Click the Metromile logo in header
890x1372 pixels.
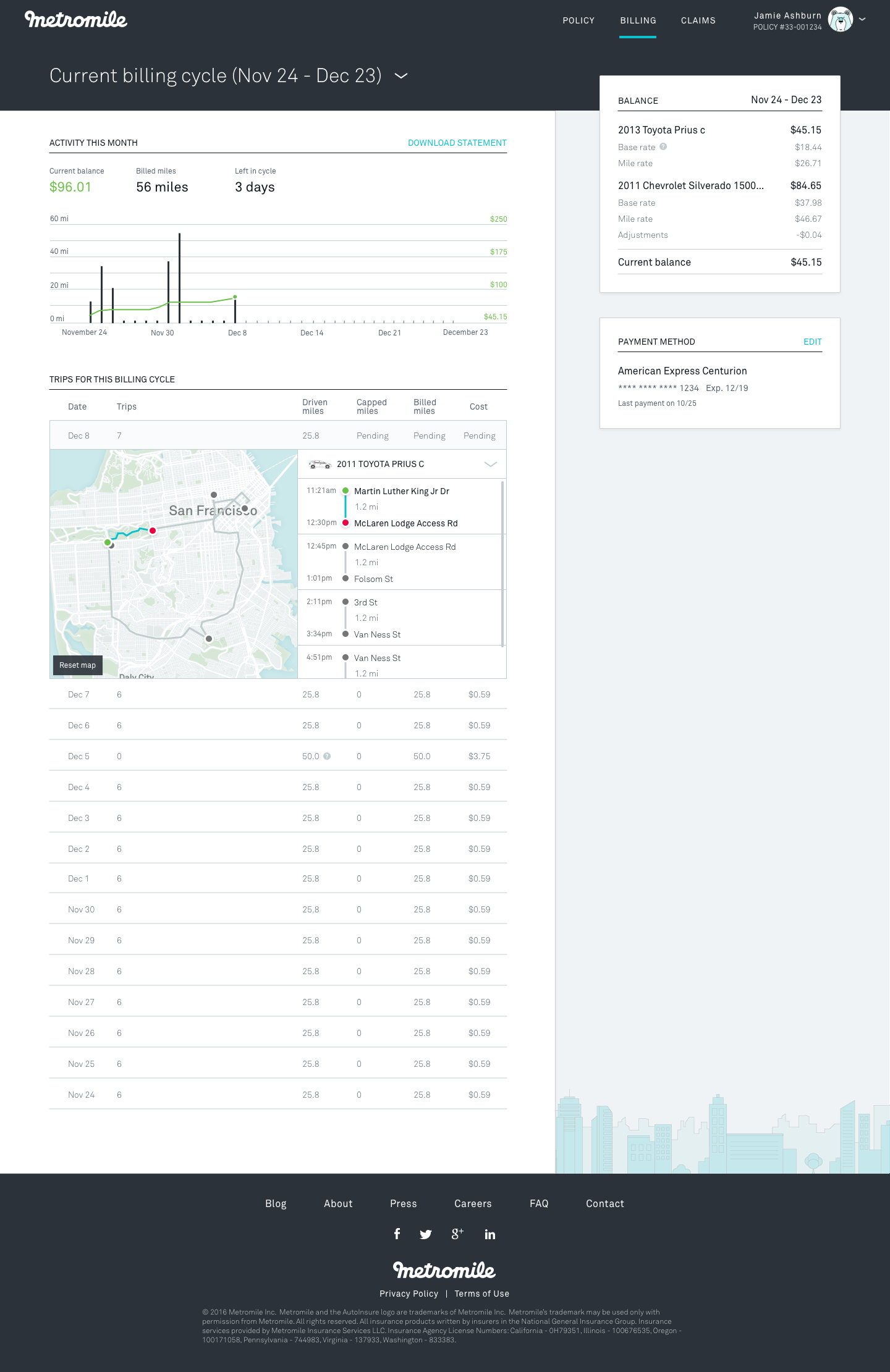pyautogui.click(x=76, y=20)
